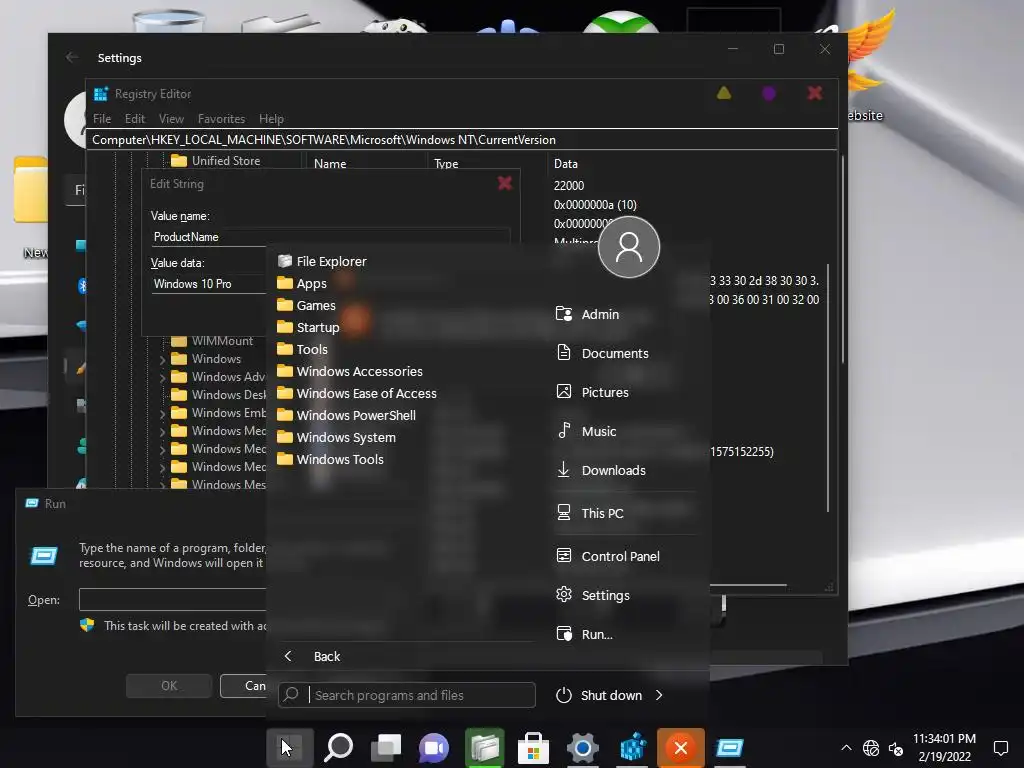Open the Startup folder in start menu
This screenshot has width=1024, height=768.
(x=308, y=327)
